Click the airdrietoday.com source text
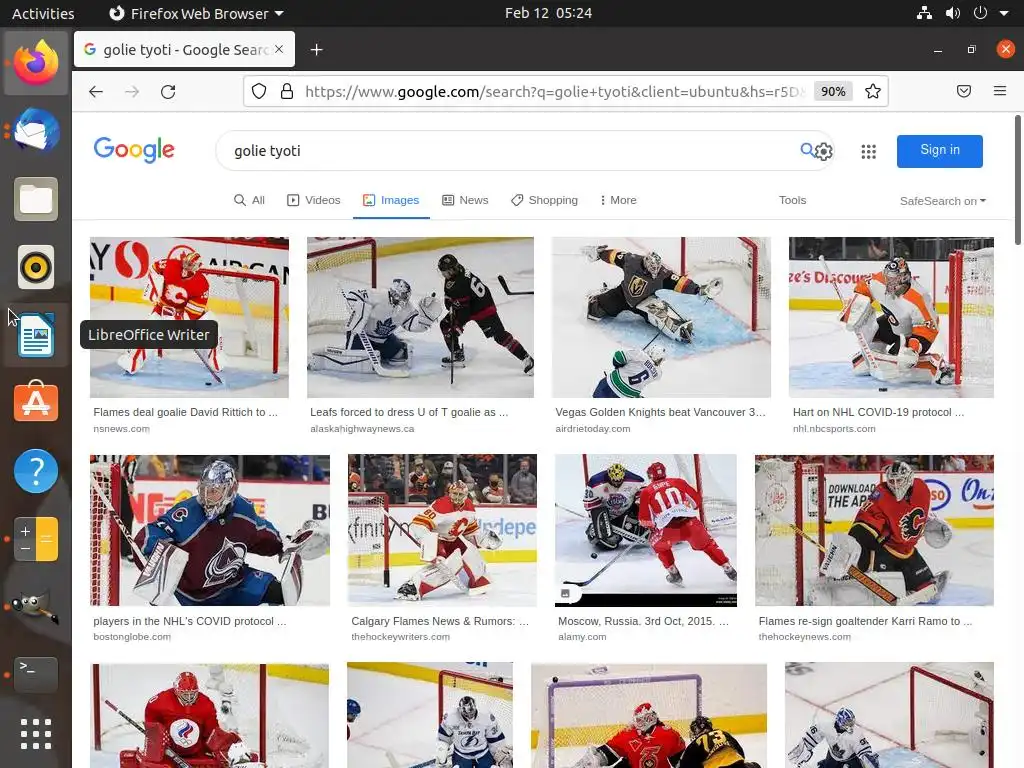 pyautogui.click(x=592, y=429)
